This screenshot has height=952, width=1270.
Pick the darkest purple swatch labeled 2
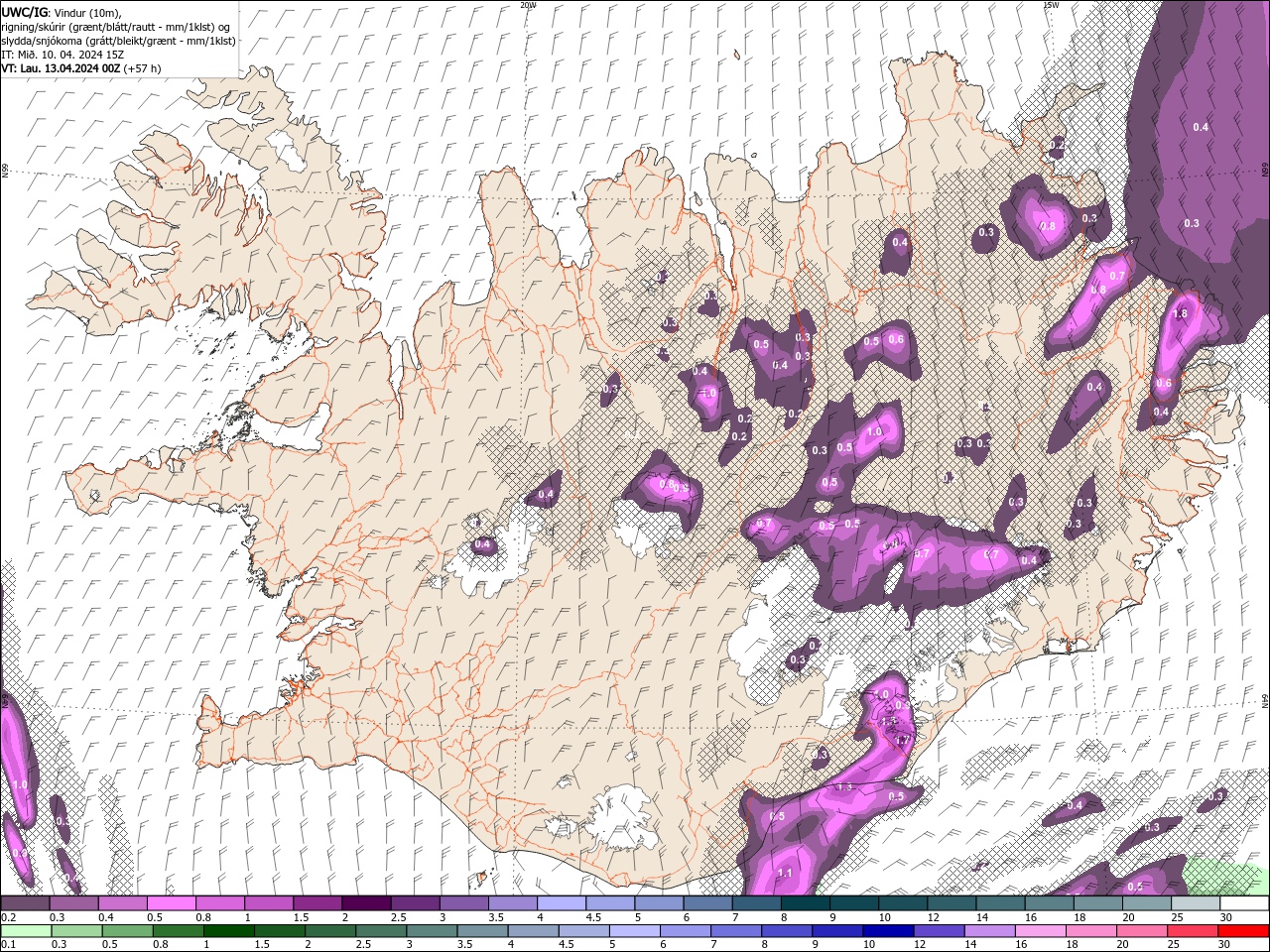coord(366,903)
